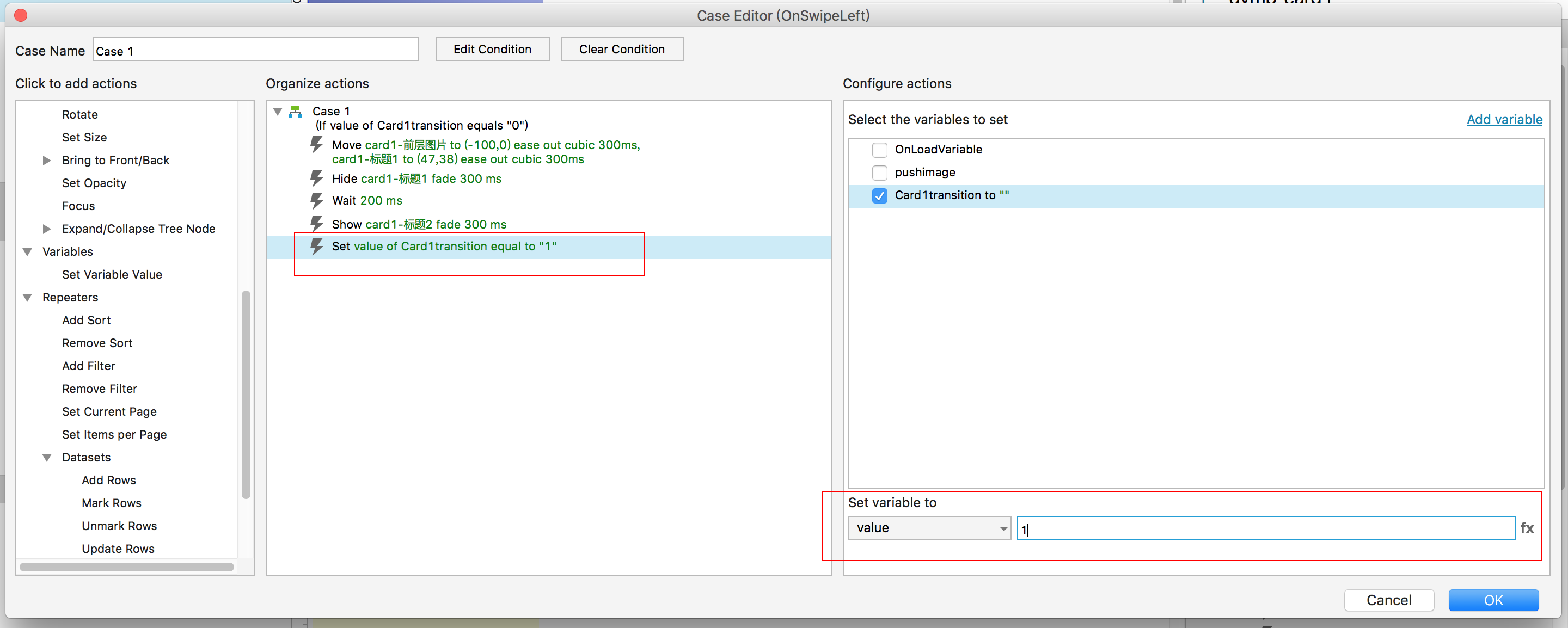Viewport: 1568px width, 628px height.
Task: Click the lightning icon beside Hide action
Action: click(x=316, y=178)
